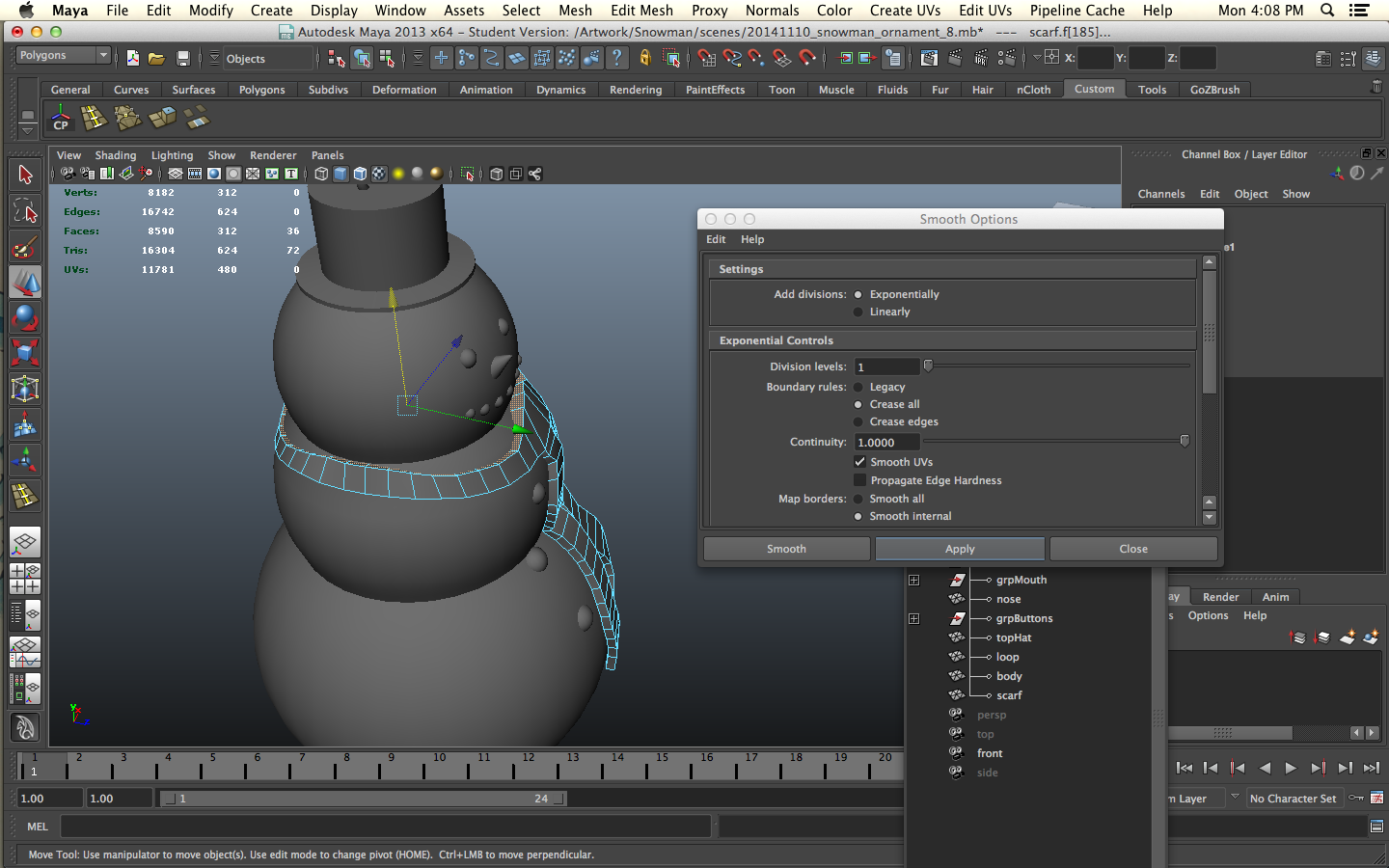Click the Save scene floppy icon
Screen dimensions: 1389x868
[x=182, y=59]
